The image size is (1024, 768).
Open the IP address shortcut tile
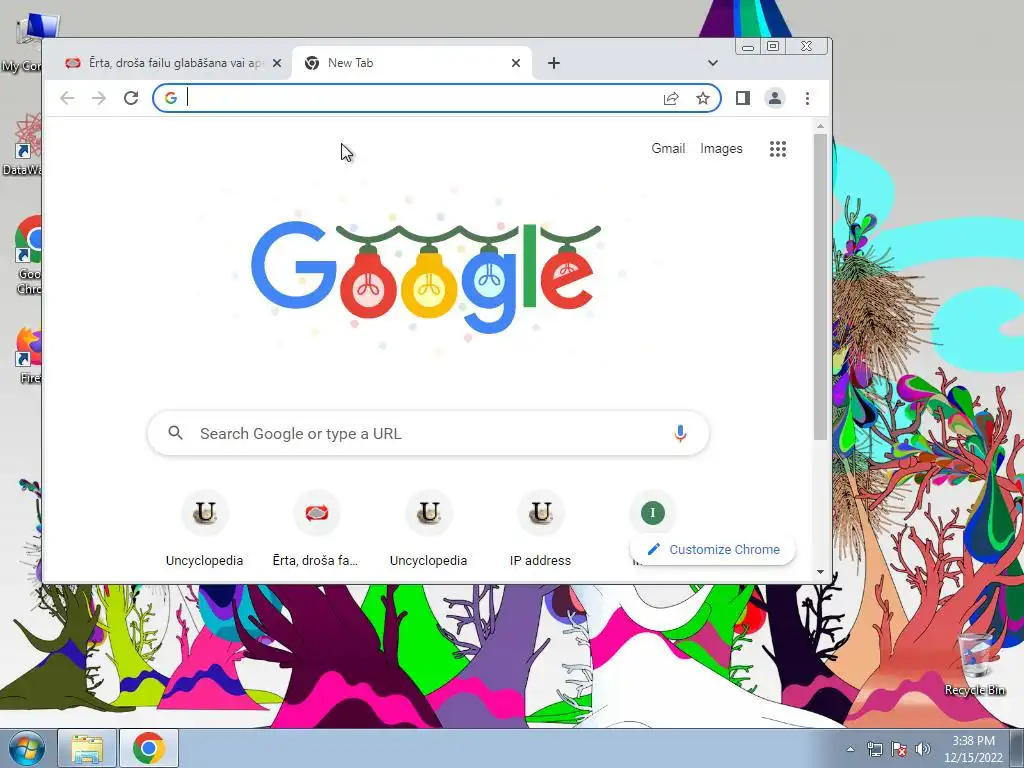click(540, 530)
